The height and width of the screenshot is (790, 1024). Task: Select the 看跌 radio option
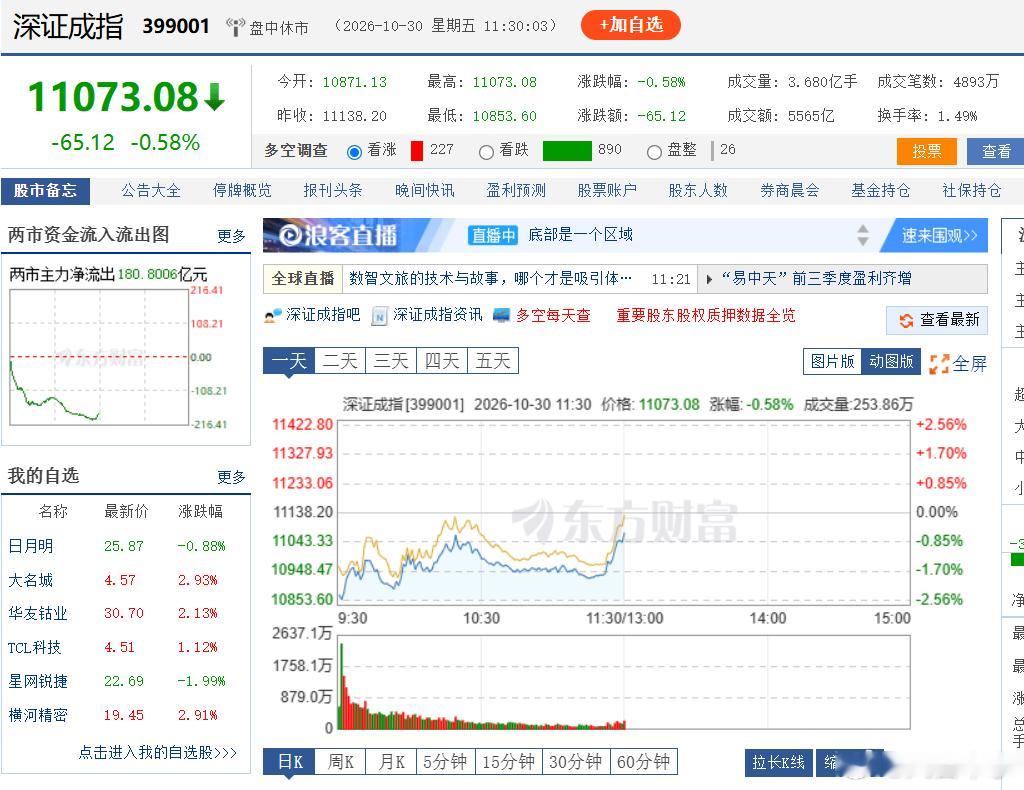tap(486, 152)
